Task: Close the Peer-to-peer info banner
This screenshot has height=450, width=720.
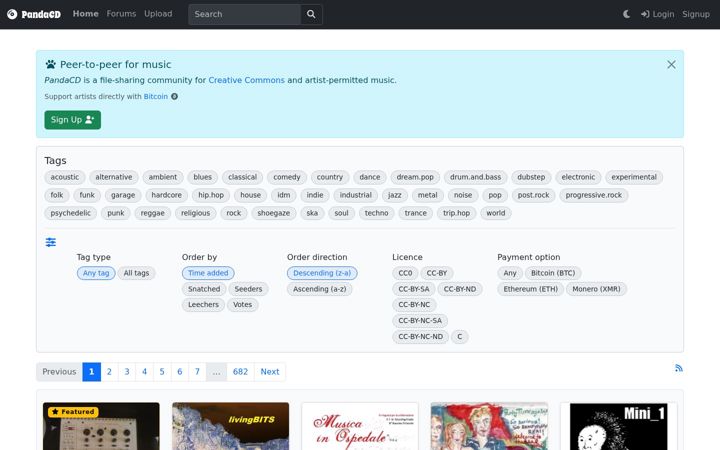Action: [671, 65]
